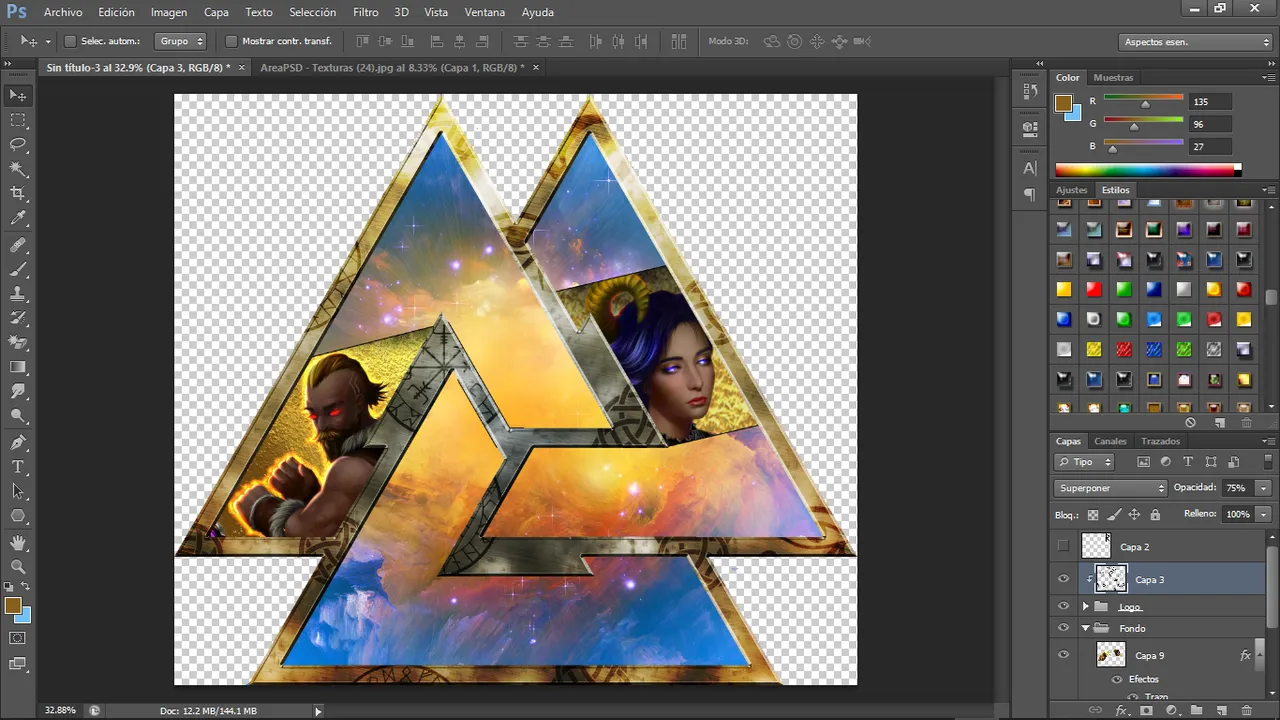Select the Healing Brush tool

click(x=18, y=245)
